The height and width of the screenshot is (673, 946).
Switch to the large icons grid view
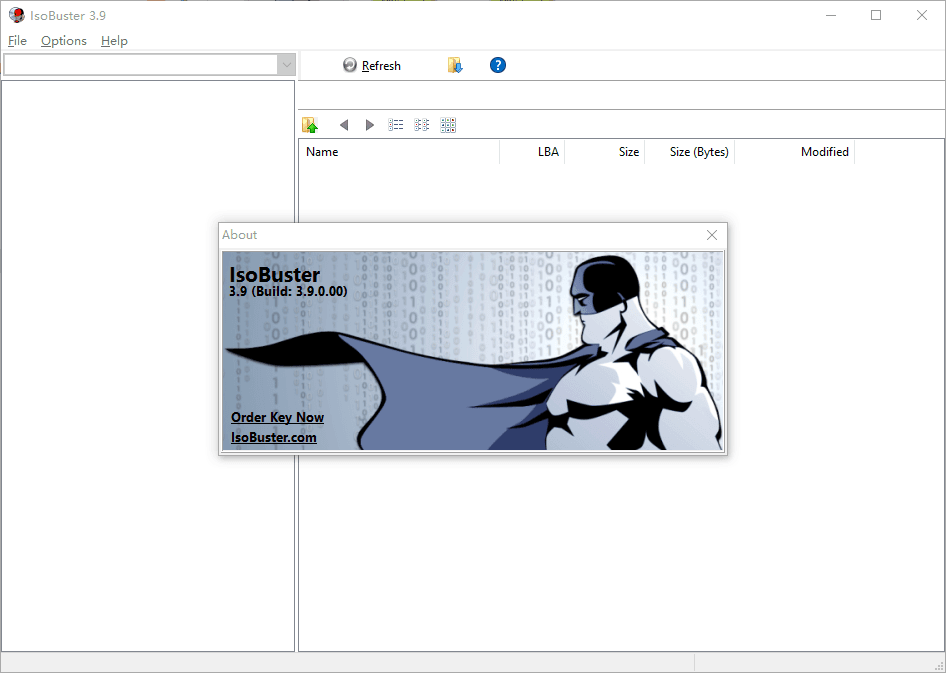tap(448, 125)
